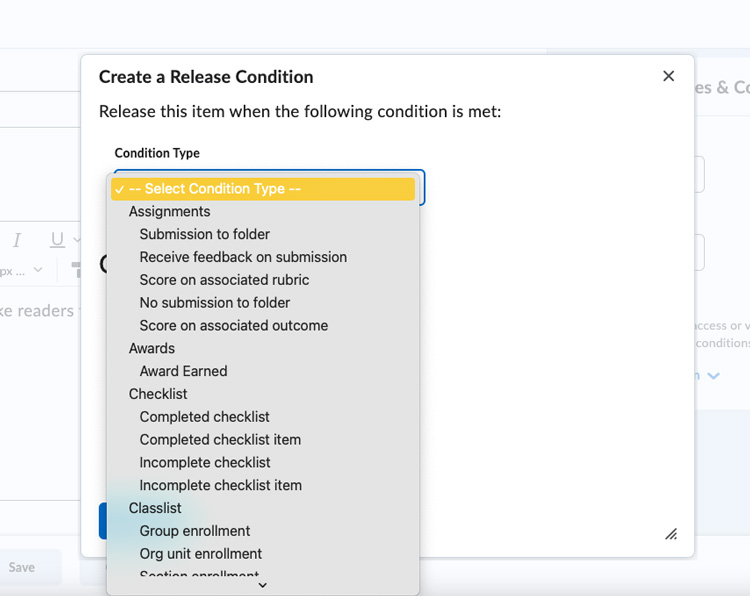The height and width of the screenshot is (596, 750).
Task: Choose 'Award Earned' condition type
Action: [183, 371]
